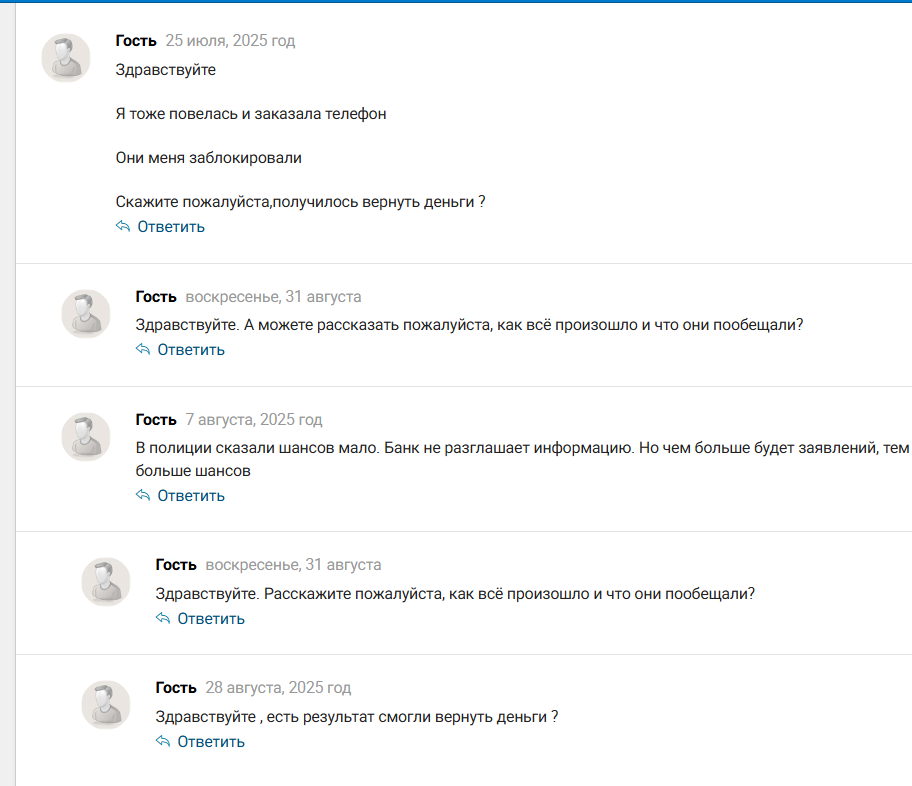Open guest avatar of 28 августа comment
This screenshot has width=912, height=786.
click(x=106, y=705)
